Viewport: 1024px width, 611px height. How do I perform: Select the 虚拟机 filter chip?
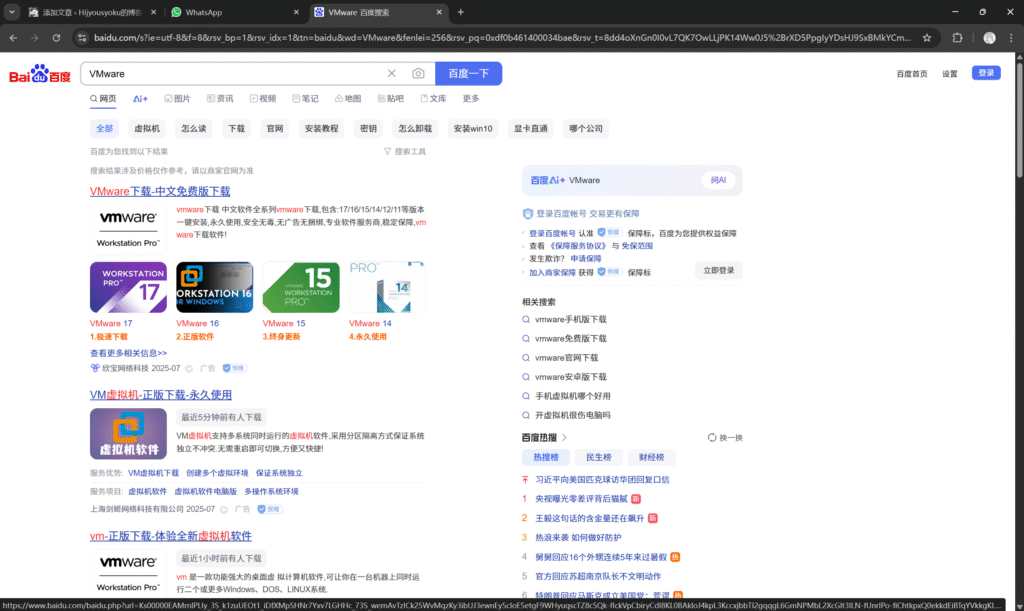tap(147, 129)
